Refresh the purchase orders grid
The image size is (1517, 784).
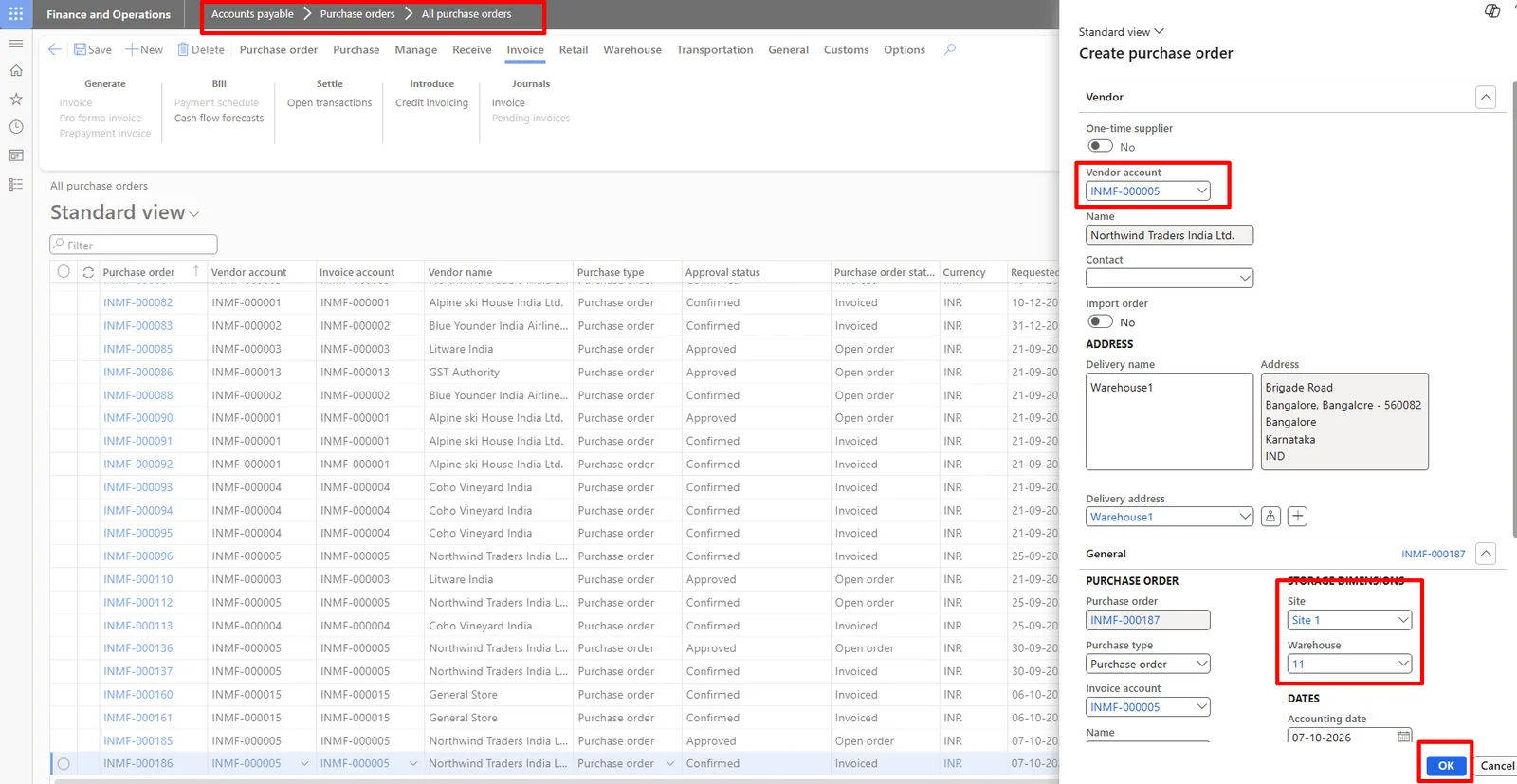click(88, 272)
